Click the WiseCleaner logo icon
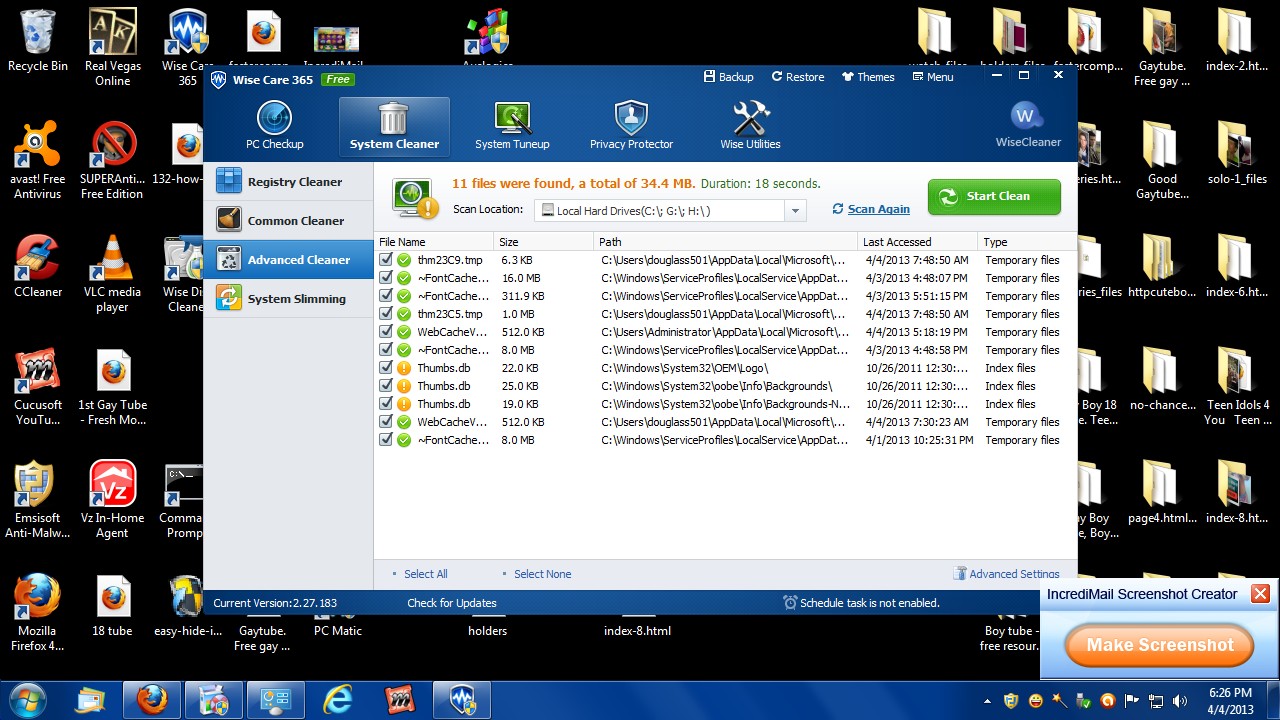Viewport: 1280px width, 720px height. tap(1027, 117)
